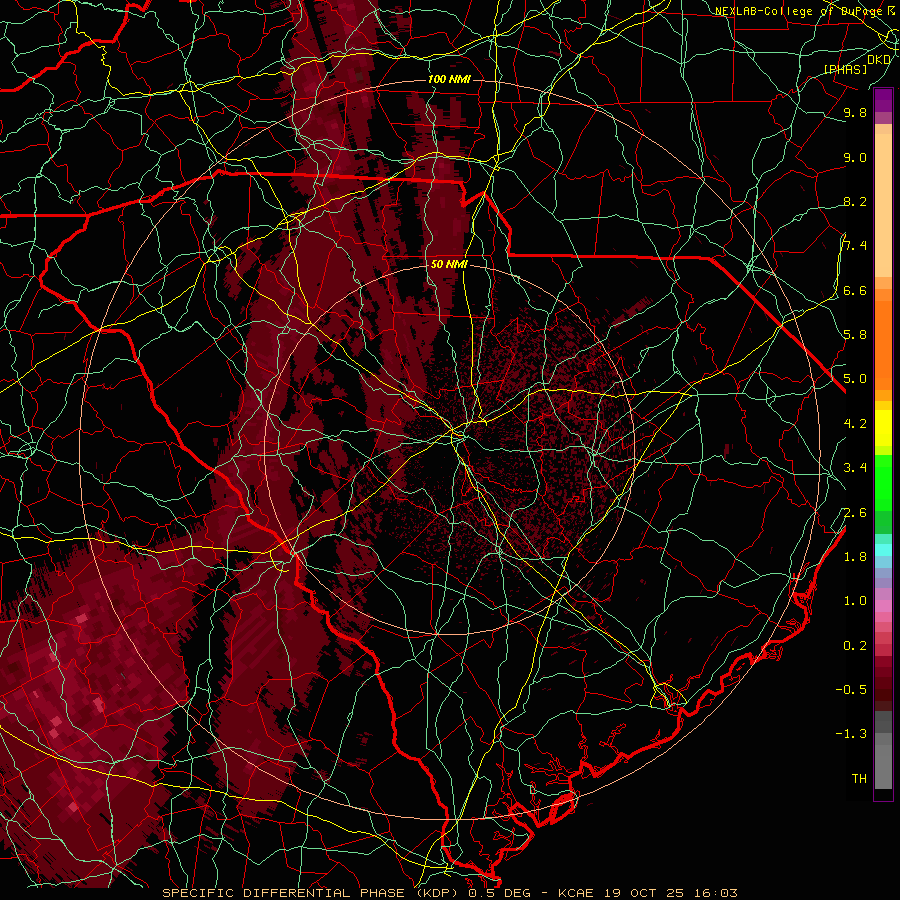900x900 pixels.
Task: Pick the orange colorbar segment
Action: pyautogui.click(x=883, y=344)
